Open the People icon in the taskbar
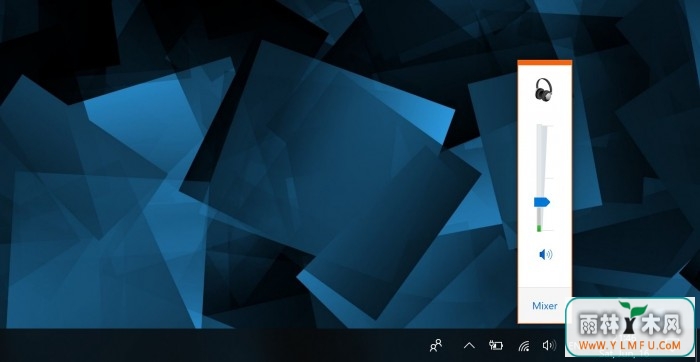The height and width of the screenshot is (362, 700). tap(436, 345)
